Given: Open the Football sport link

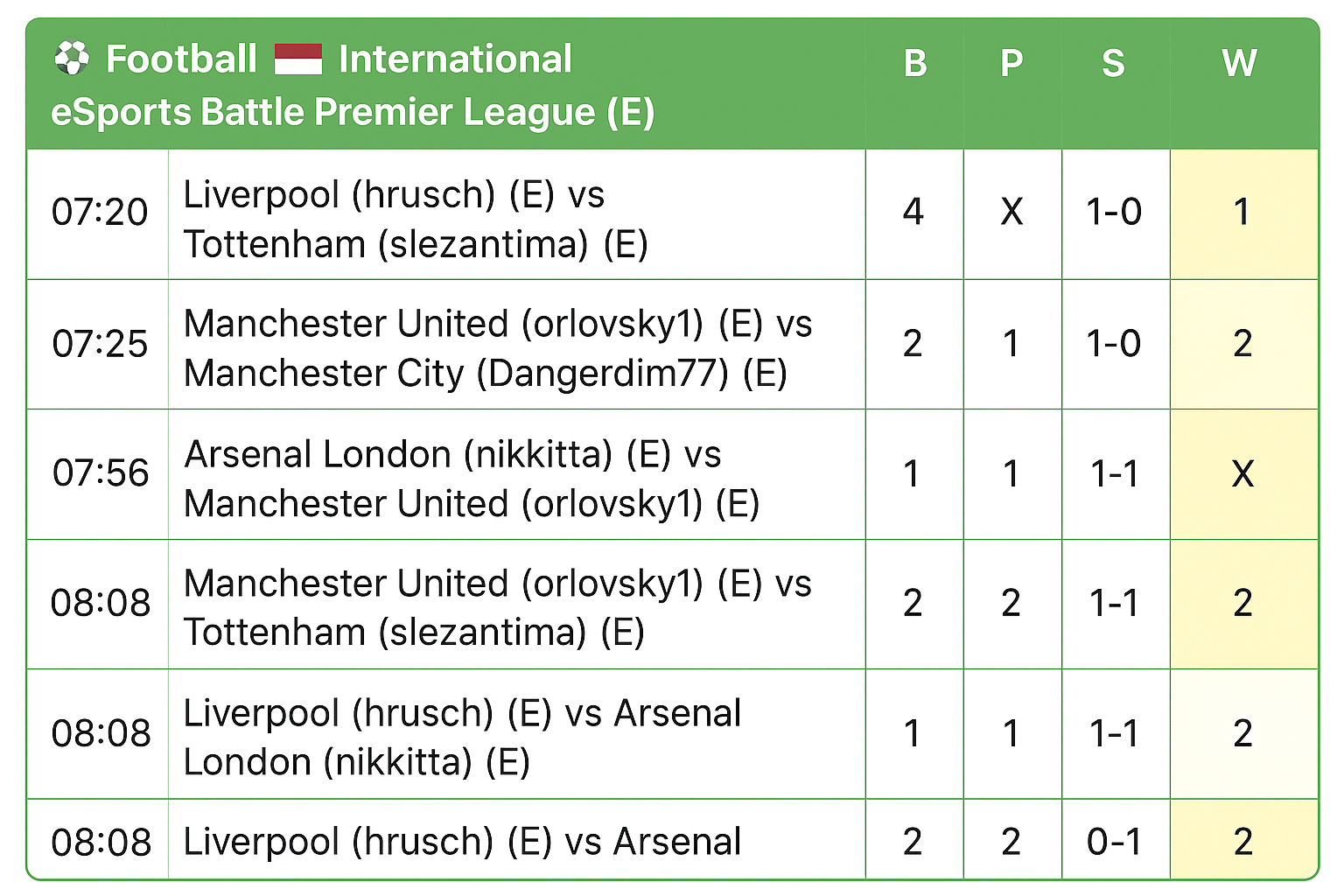Looking at the screenshot, I should (x=181, y=59).
